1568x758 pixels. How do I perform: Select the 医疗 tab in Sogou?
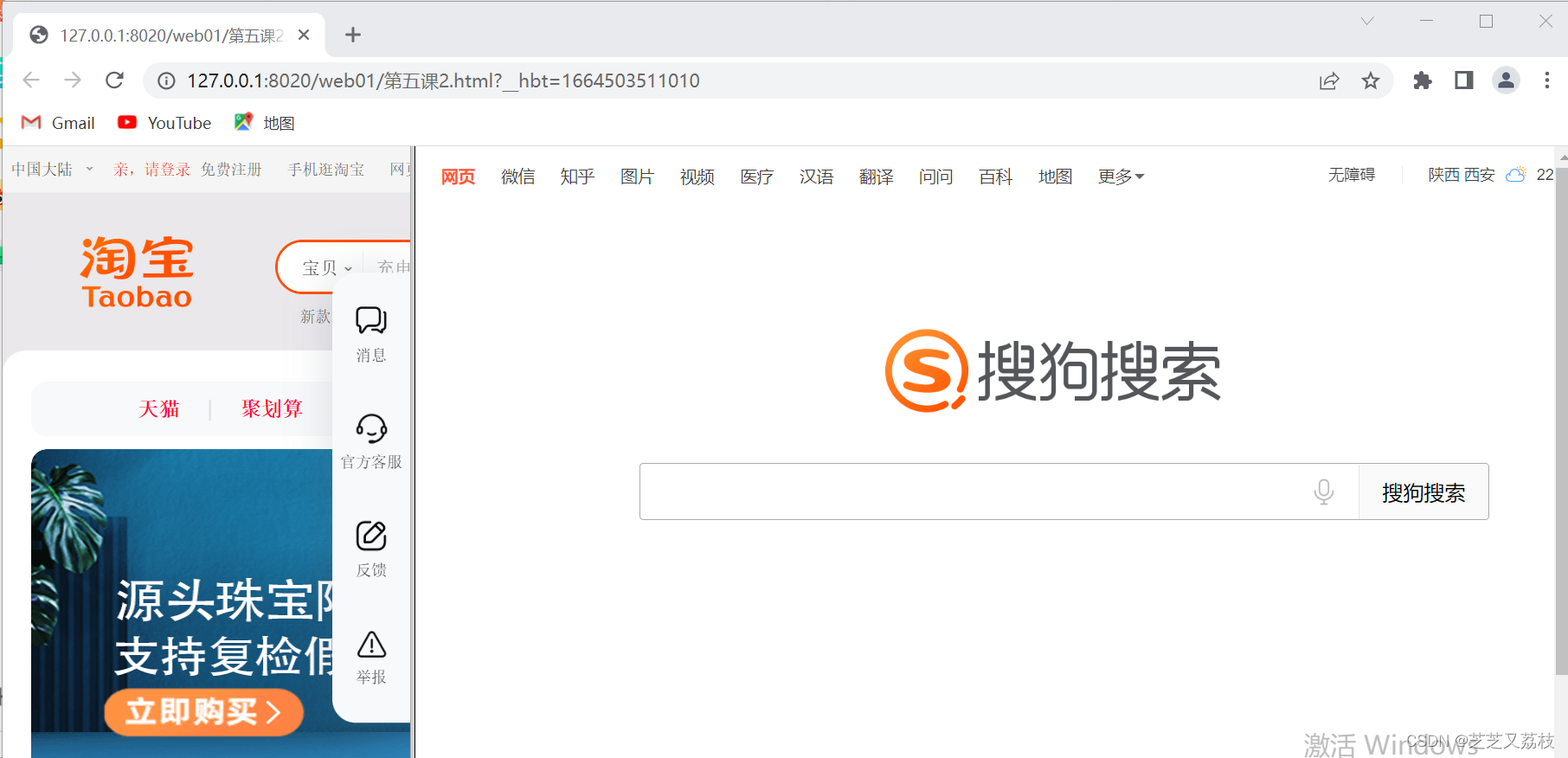756,177
